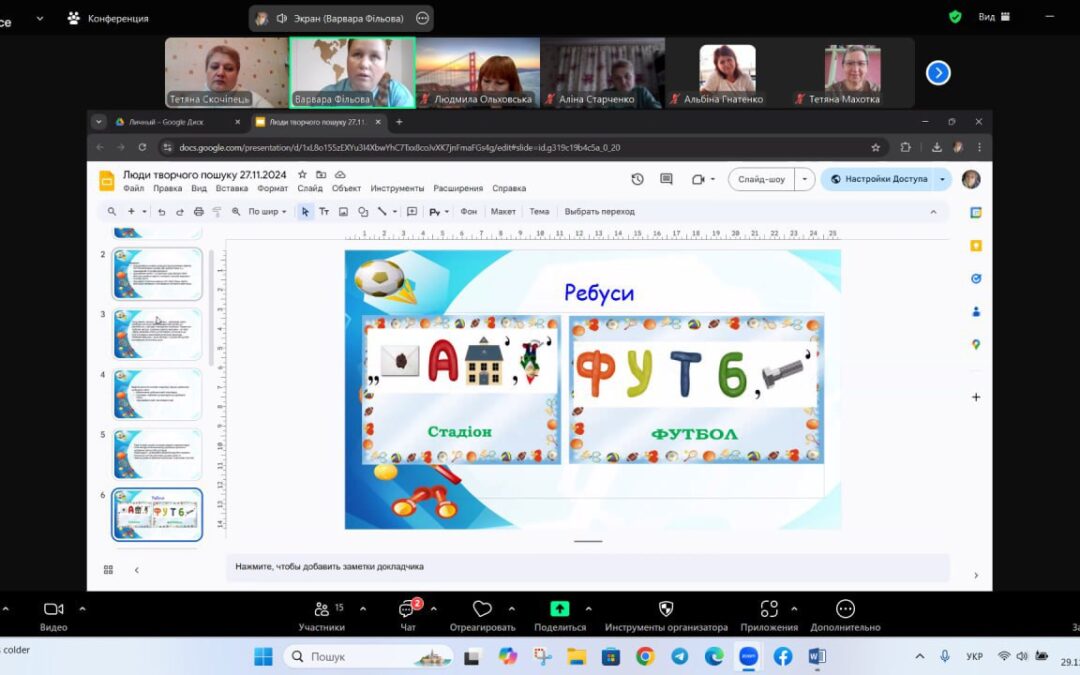Open the По шир zoom level dropdown

[x=267, y=212]
